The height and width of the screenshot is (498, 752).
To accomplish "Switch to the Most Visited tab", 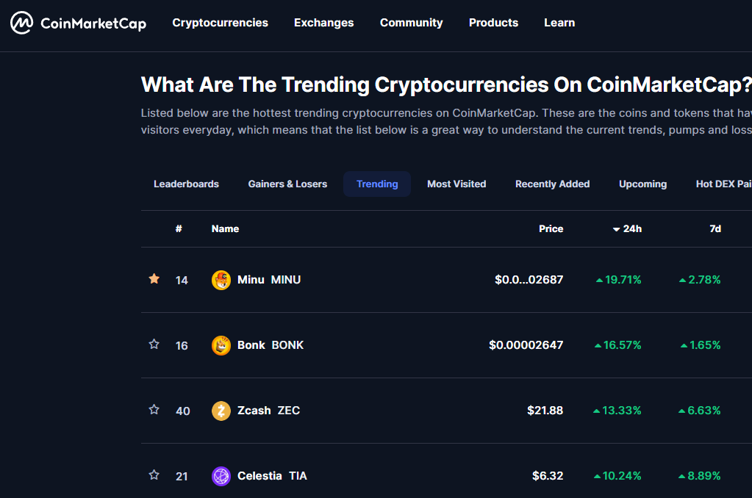I will (456, 184).
